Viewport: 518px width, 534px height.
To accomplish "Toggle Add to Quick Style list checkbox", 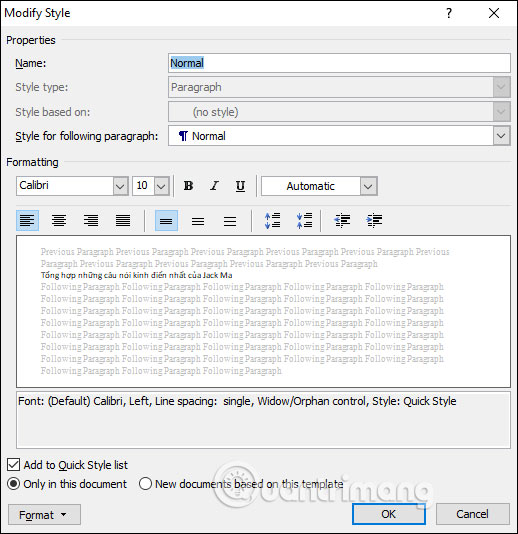I will tap(13, 465).
